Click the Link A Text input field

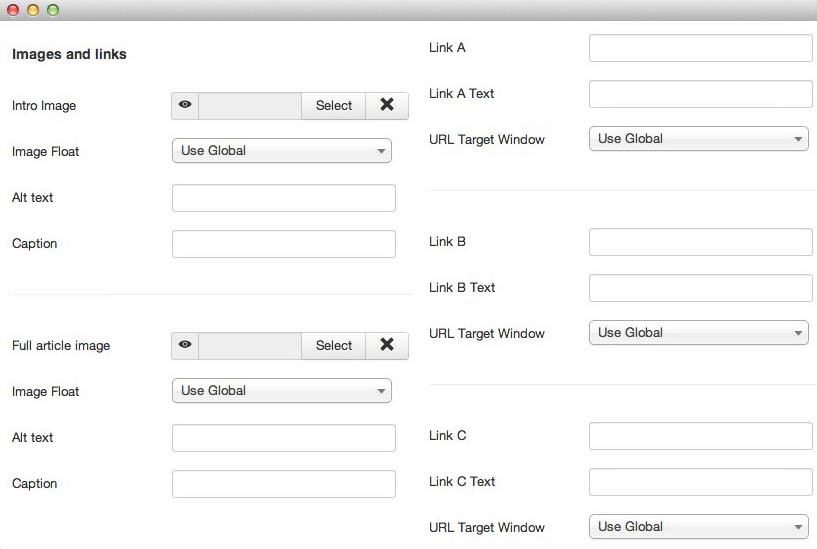click(x=700, y=94)
